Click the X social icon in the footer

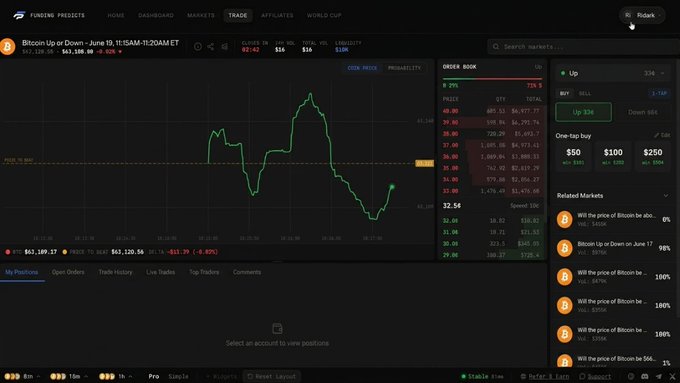(672, 376)
